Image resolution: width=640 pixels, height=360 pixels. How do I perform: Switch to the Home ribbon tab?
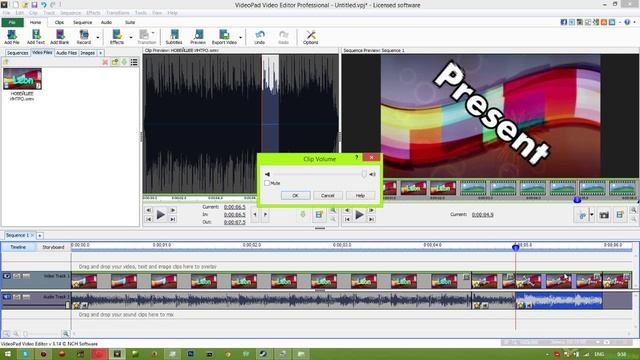coord(36,22)
